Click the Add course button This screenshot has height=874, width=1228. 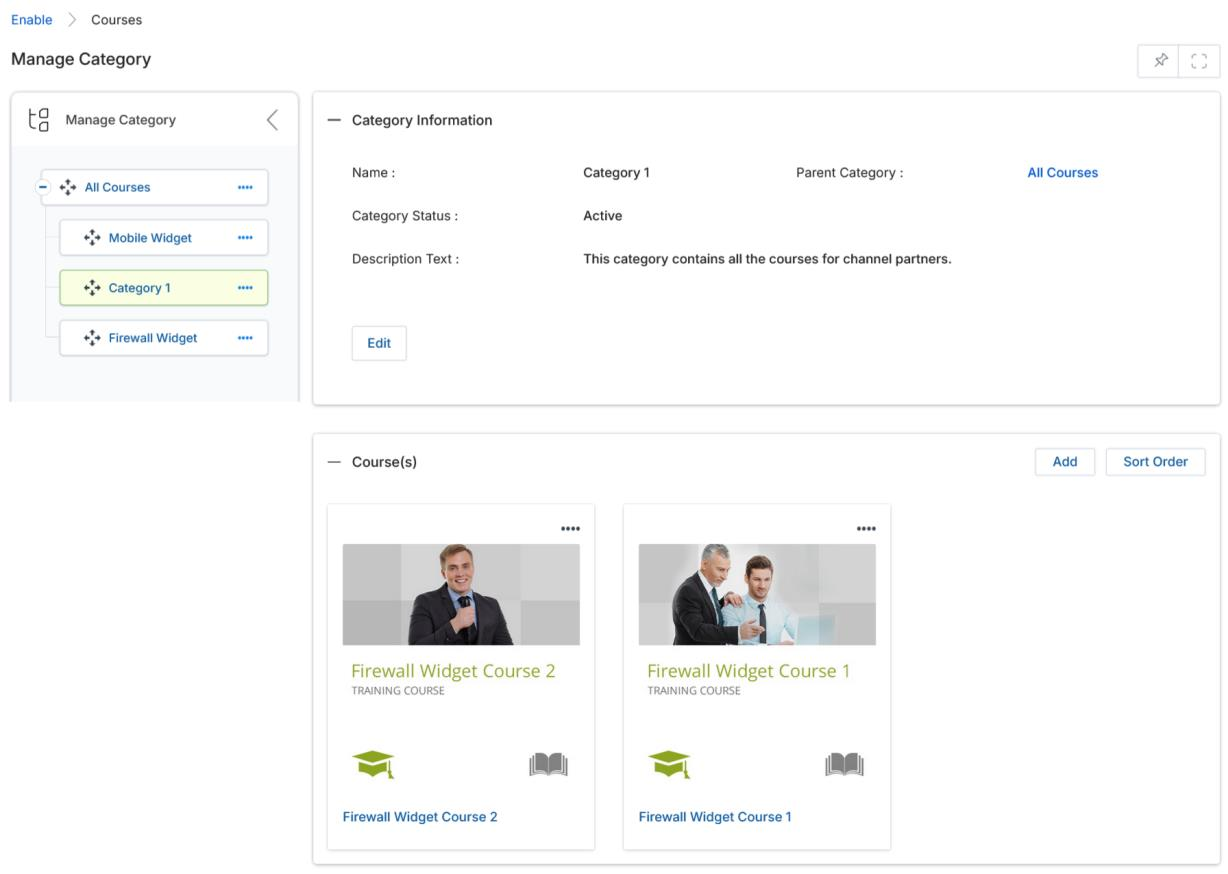point(1065,462)
